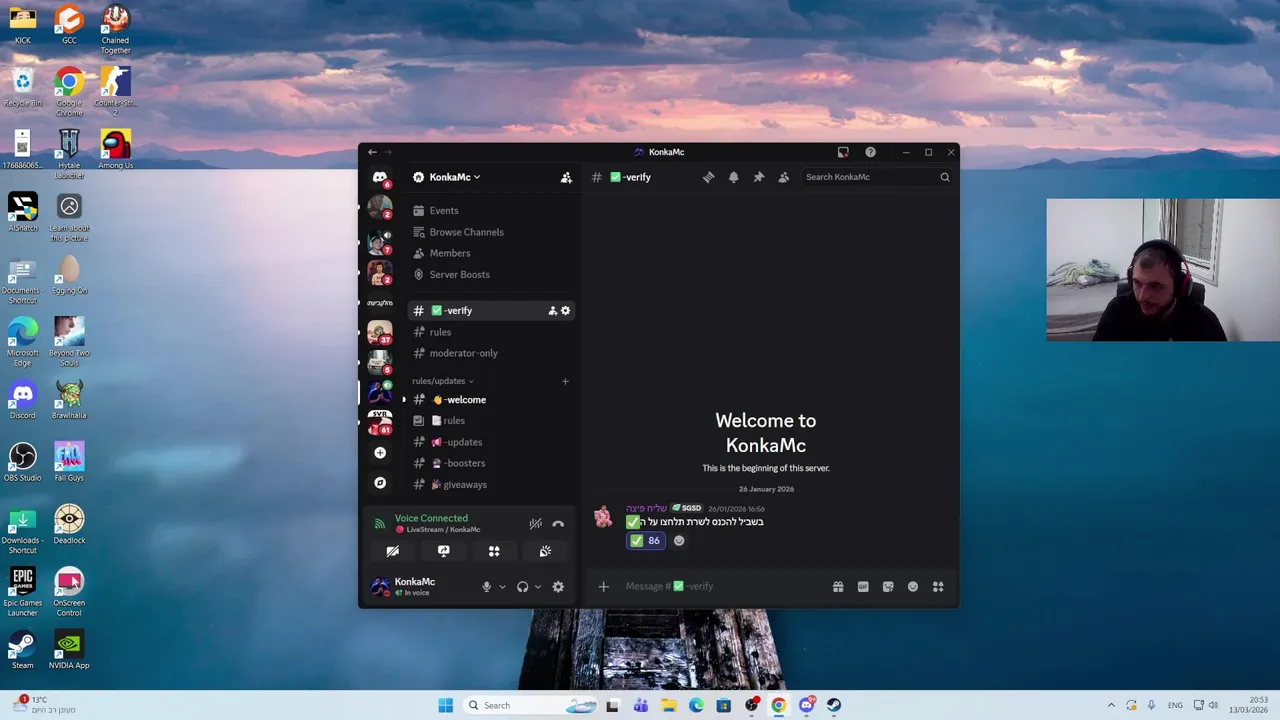Open OBS Studio desktop shortcut
The image size is (1280, 720).
[22, 462]
